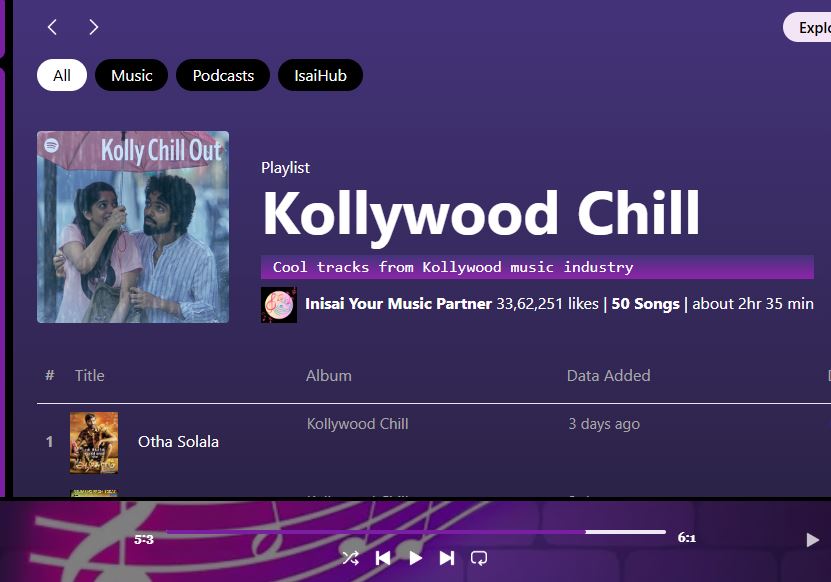Viewport: 831px width, 582px height.
Task: Open Kolly Chill Out playlist cover
Action: (133, 227)
